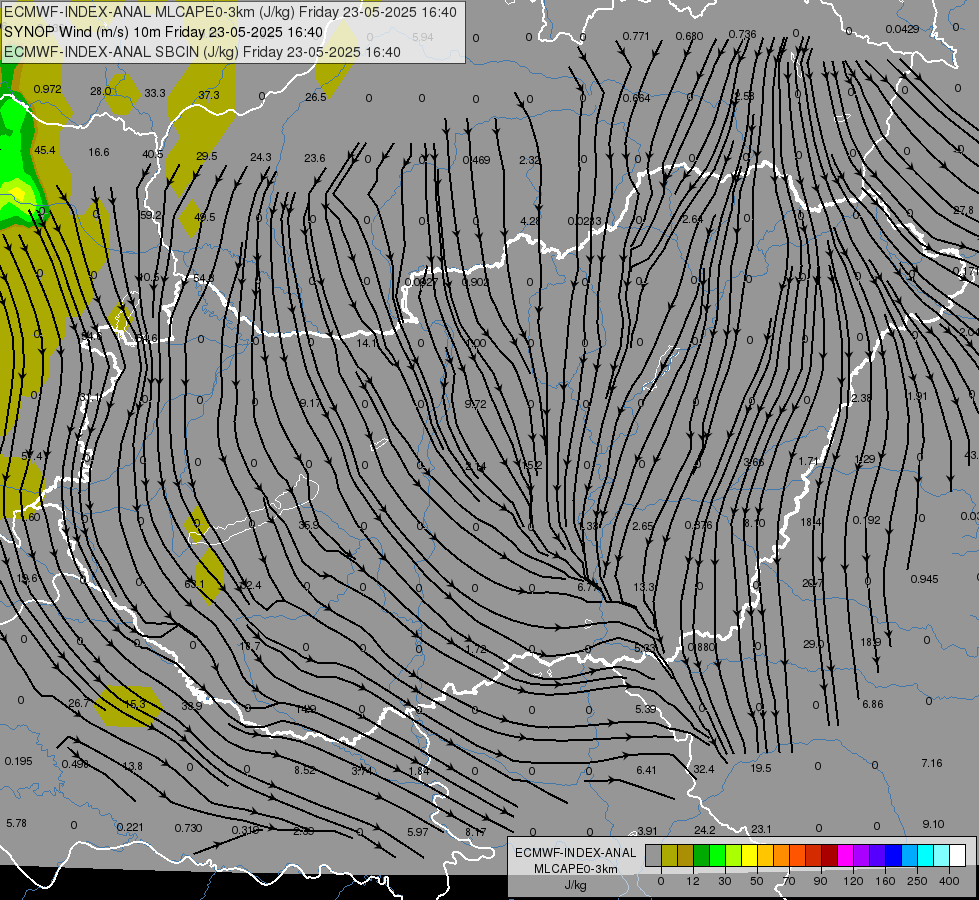Click the map value 45.4
Viewport: 979px width, 900px height.
[45, 150]
